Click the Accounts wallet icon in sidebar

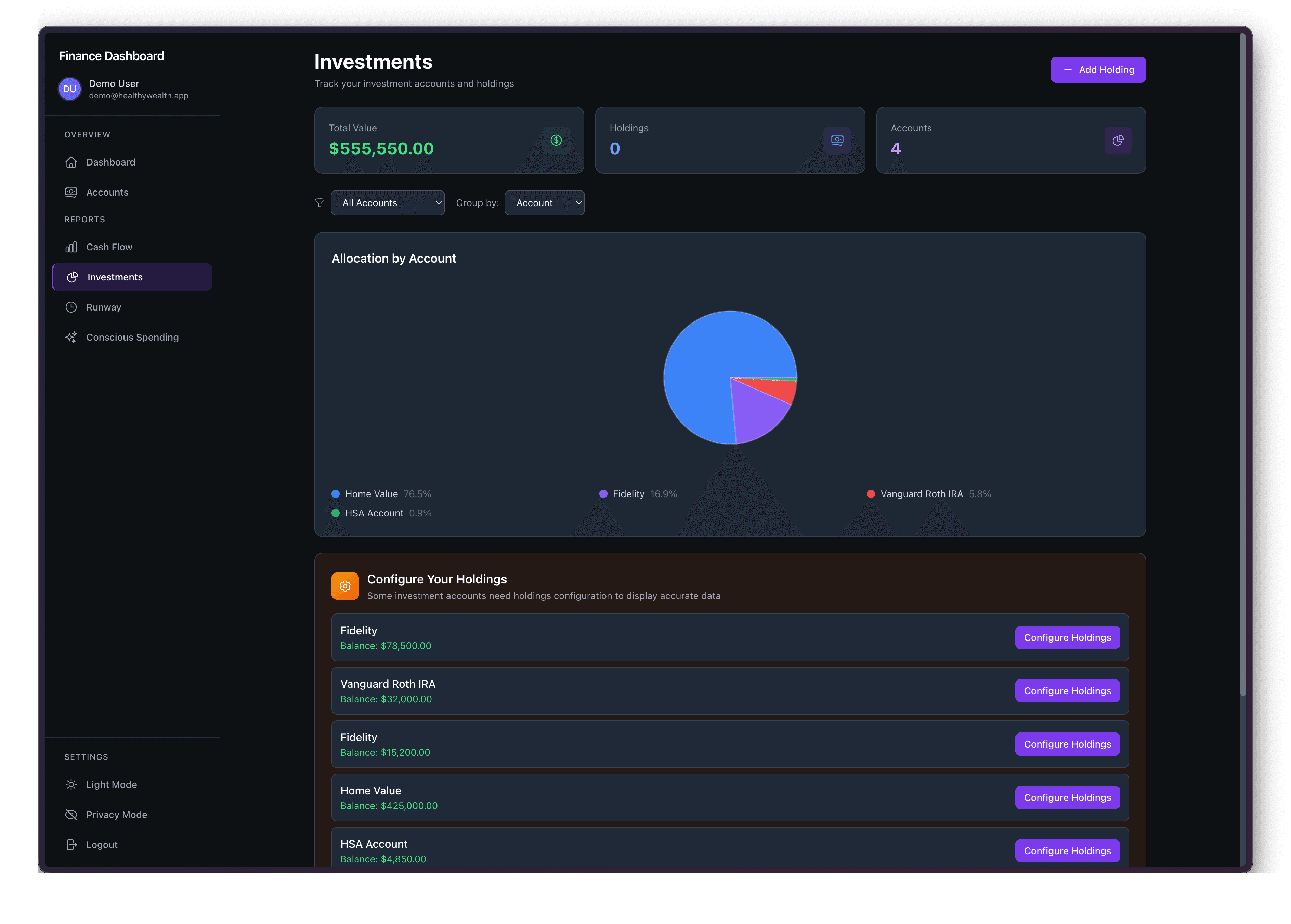pos(71,192)
